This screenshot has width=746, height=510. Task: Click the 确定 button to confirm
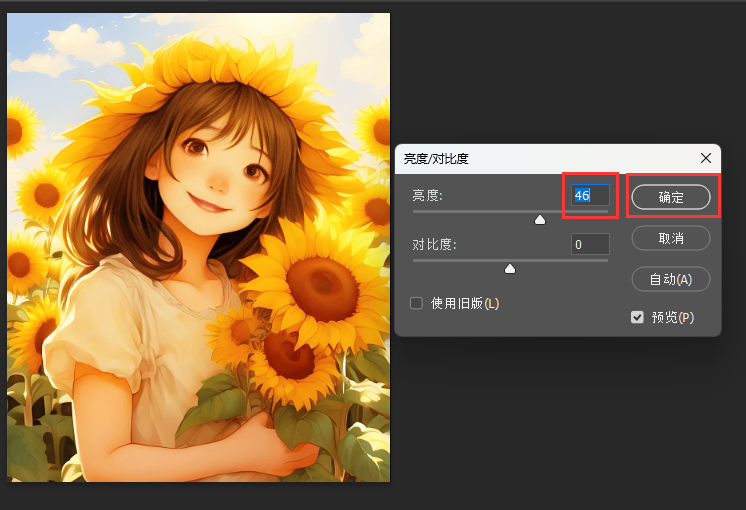(671, 197)
